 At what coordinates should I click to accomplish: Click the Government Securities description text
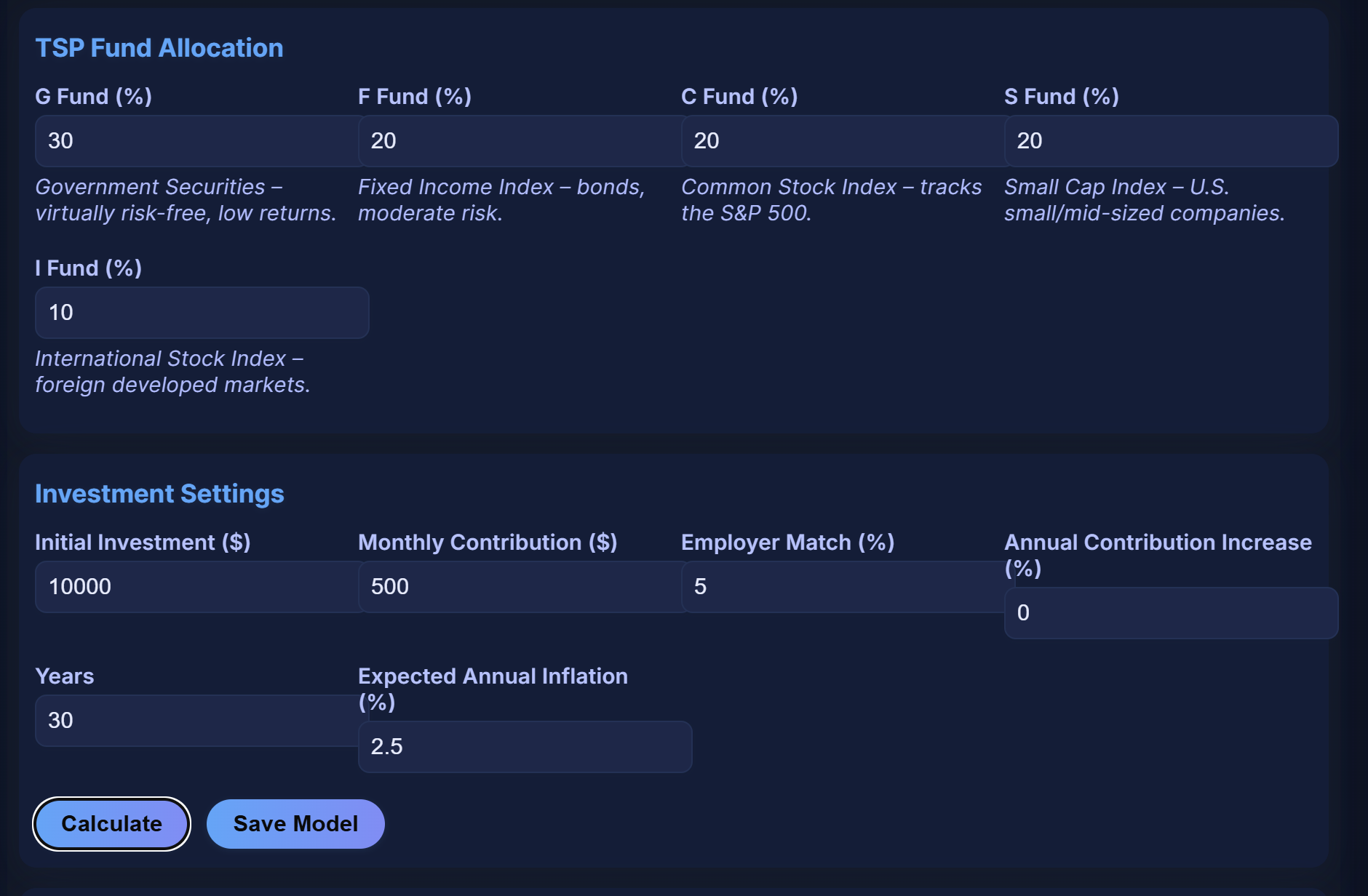pos(186,200)
